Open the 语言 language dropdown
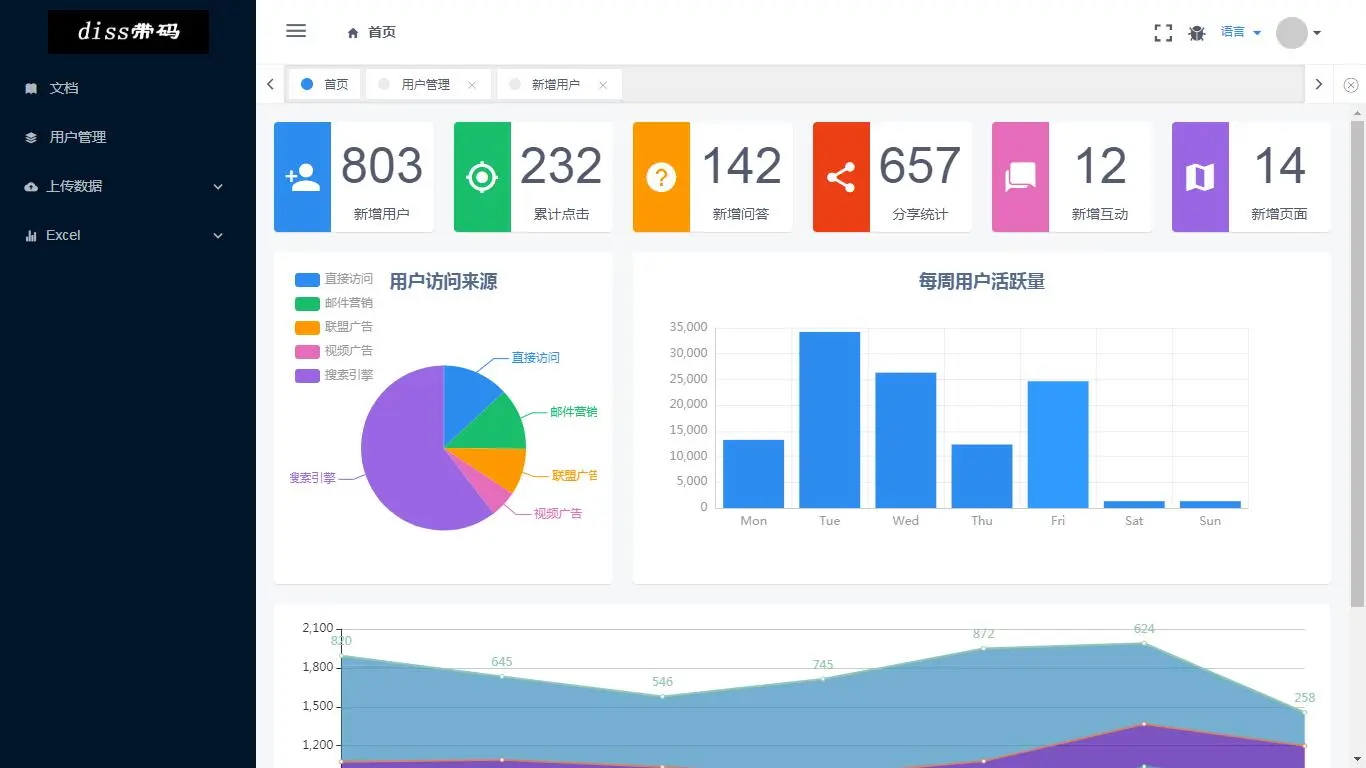The width and height of the screenshot is (1366, 768). (1241, 33)
